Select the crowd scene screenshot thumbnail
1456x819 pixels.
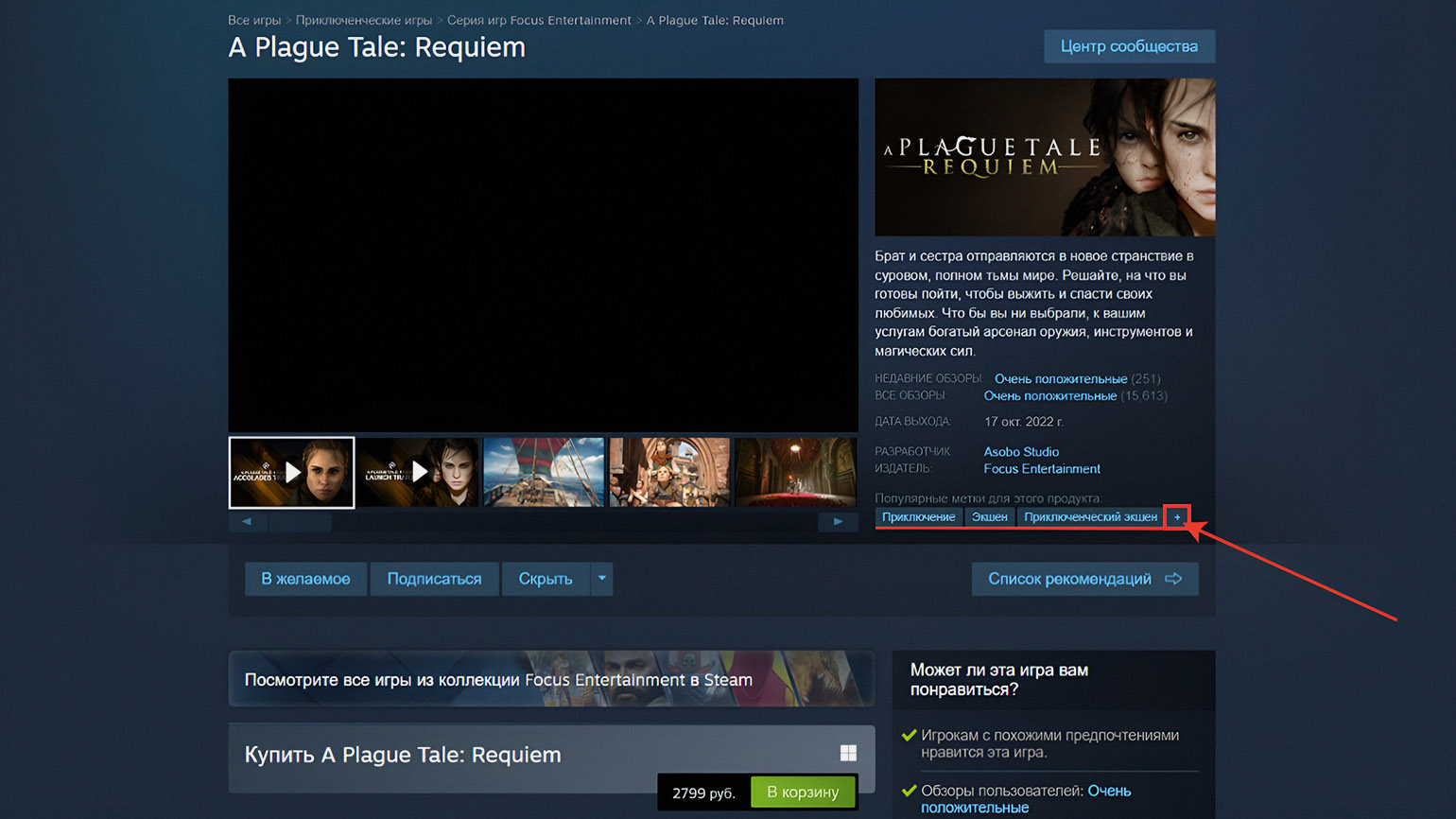click(669, 472)
